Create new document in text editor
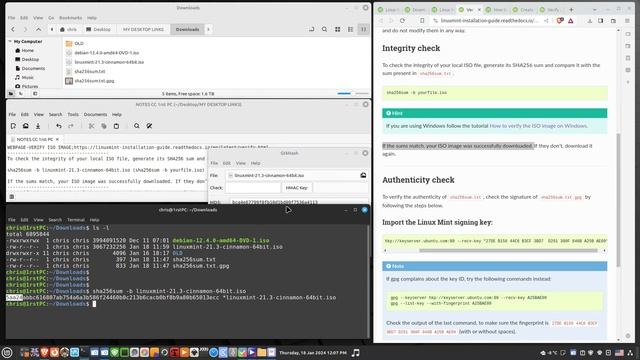The width and height of the screenshot is (640, 360). (13, 126)
